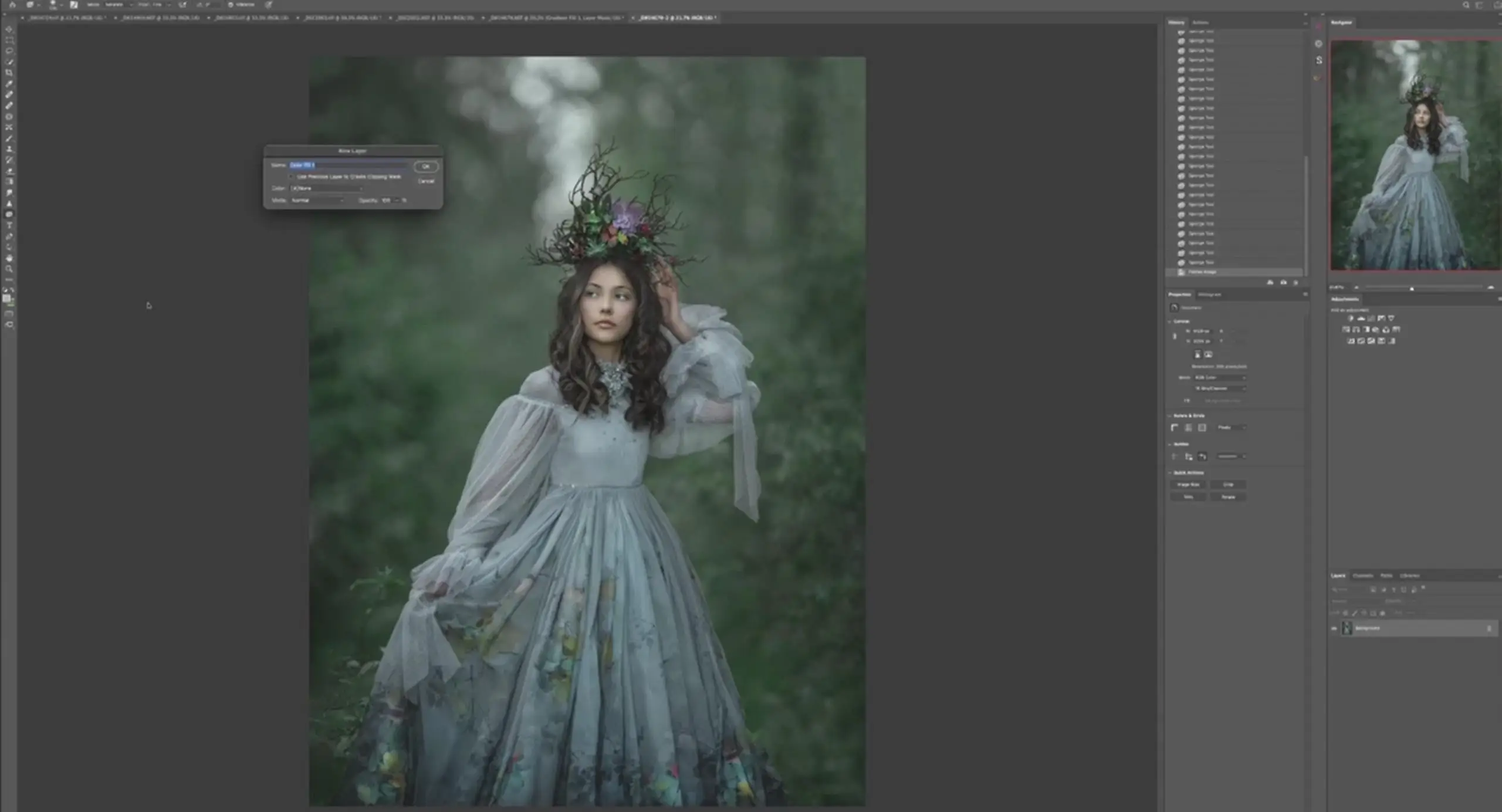Click the Image Size quick action button
Image resolution: width=1502 pixels, height=812 pixels.
(1188, 485)
